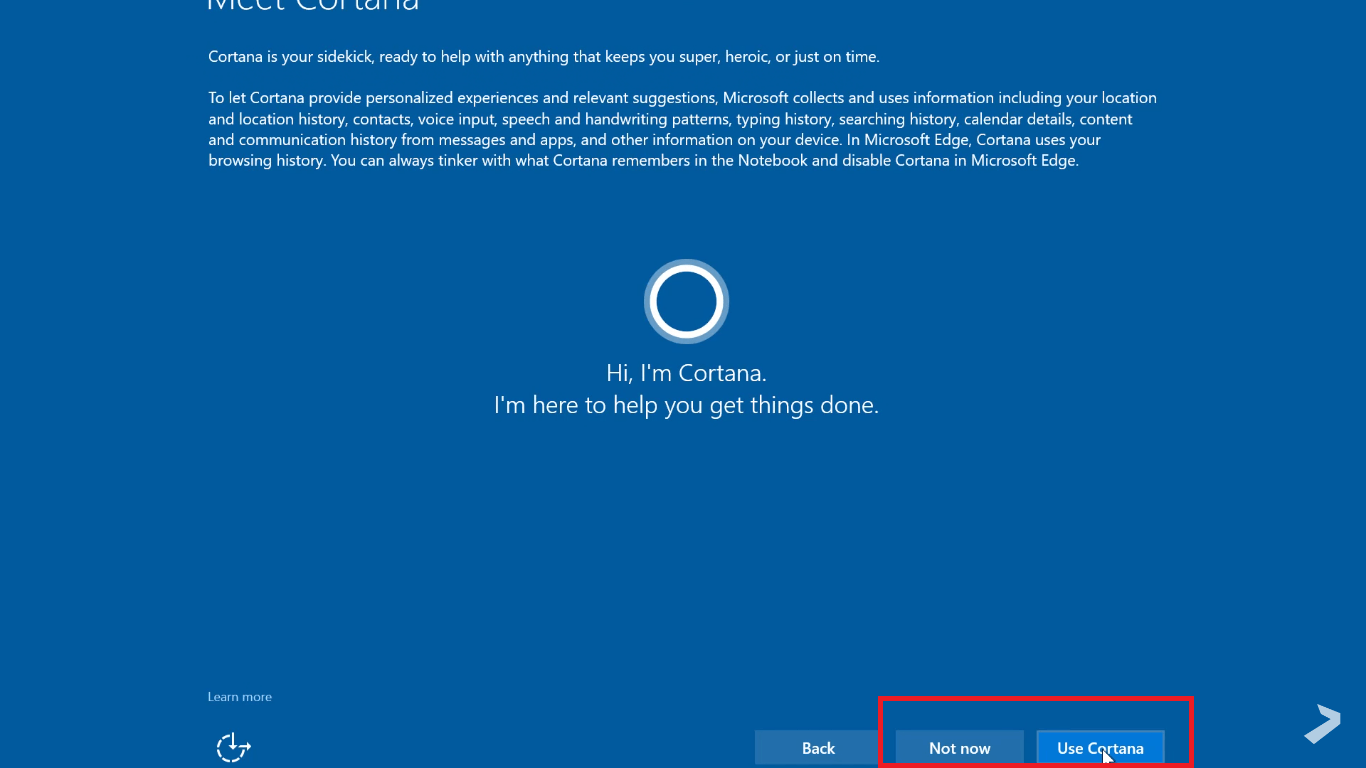Viewport: 1366px width, 768px height.
Task: Click the Meet Cortana heading
Action: (x=312, y=5)
